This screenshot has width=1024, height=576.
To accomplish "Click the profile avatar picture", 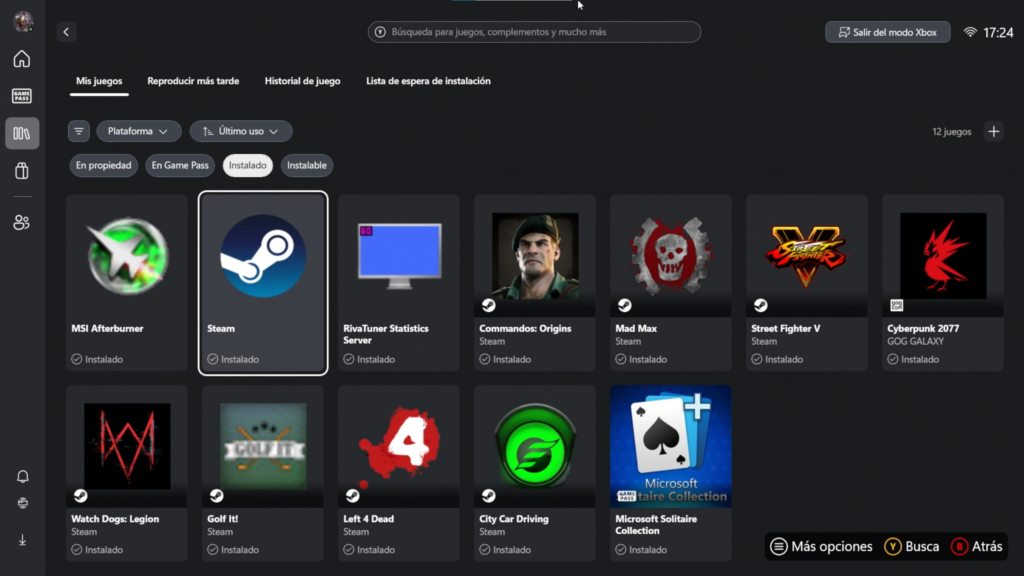I will [24, 21].
